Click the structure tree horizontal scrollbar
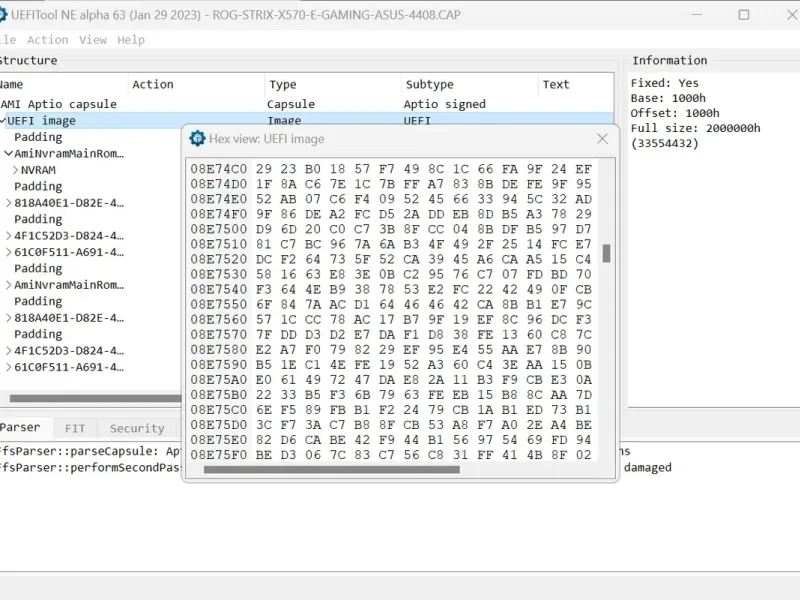The height and width of the screenshot is (600, 800). point(95,398)
